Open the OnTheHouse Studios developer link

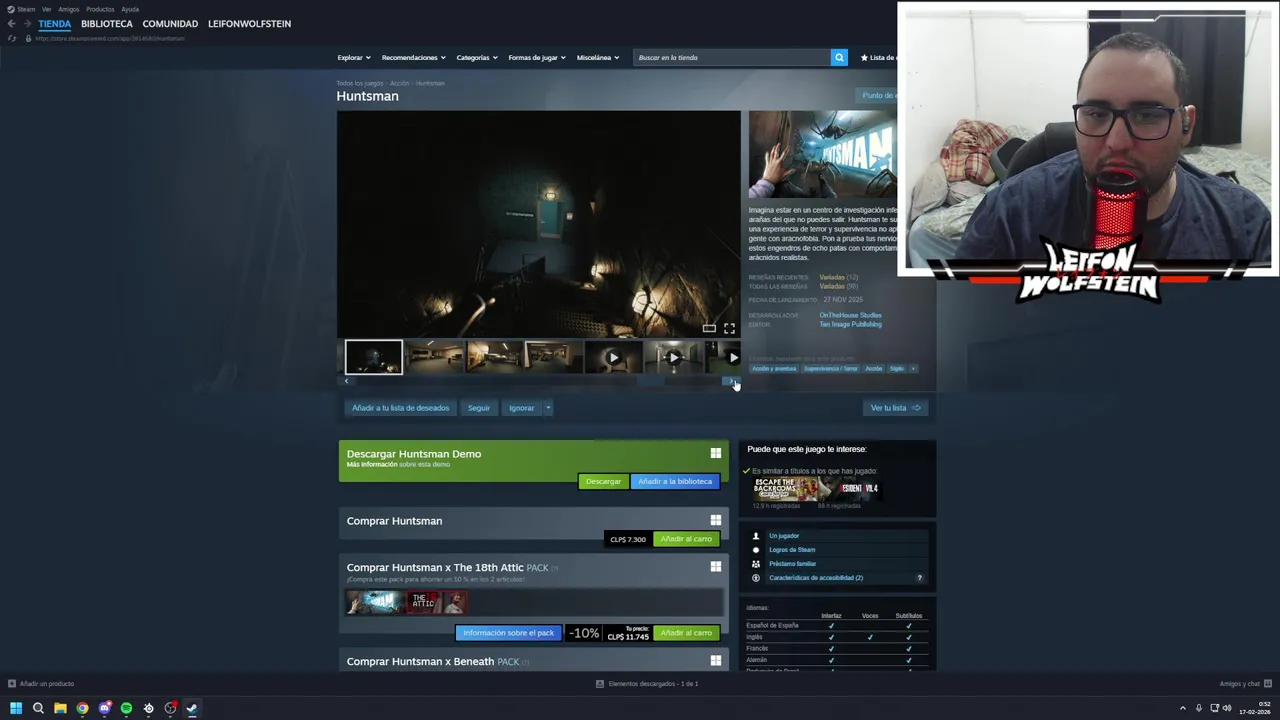[850, 315]
